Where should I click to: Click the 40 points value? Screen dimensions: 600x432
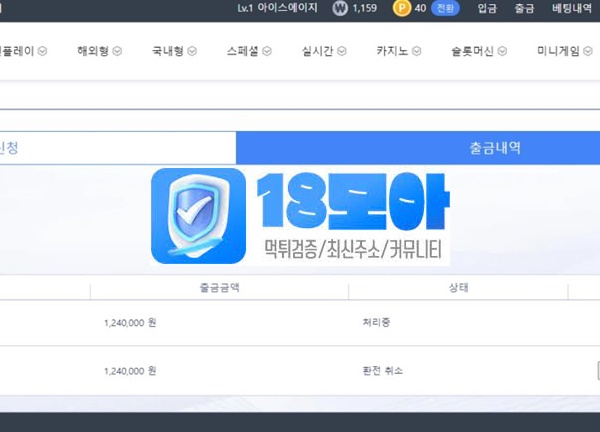(420, 8)
